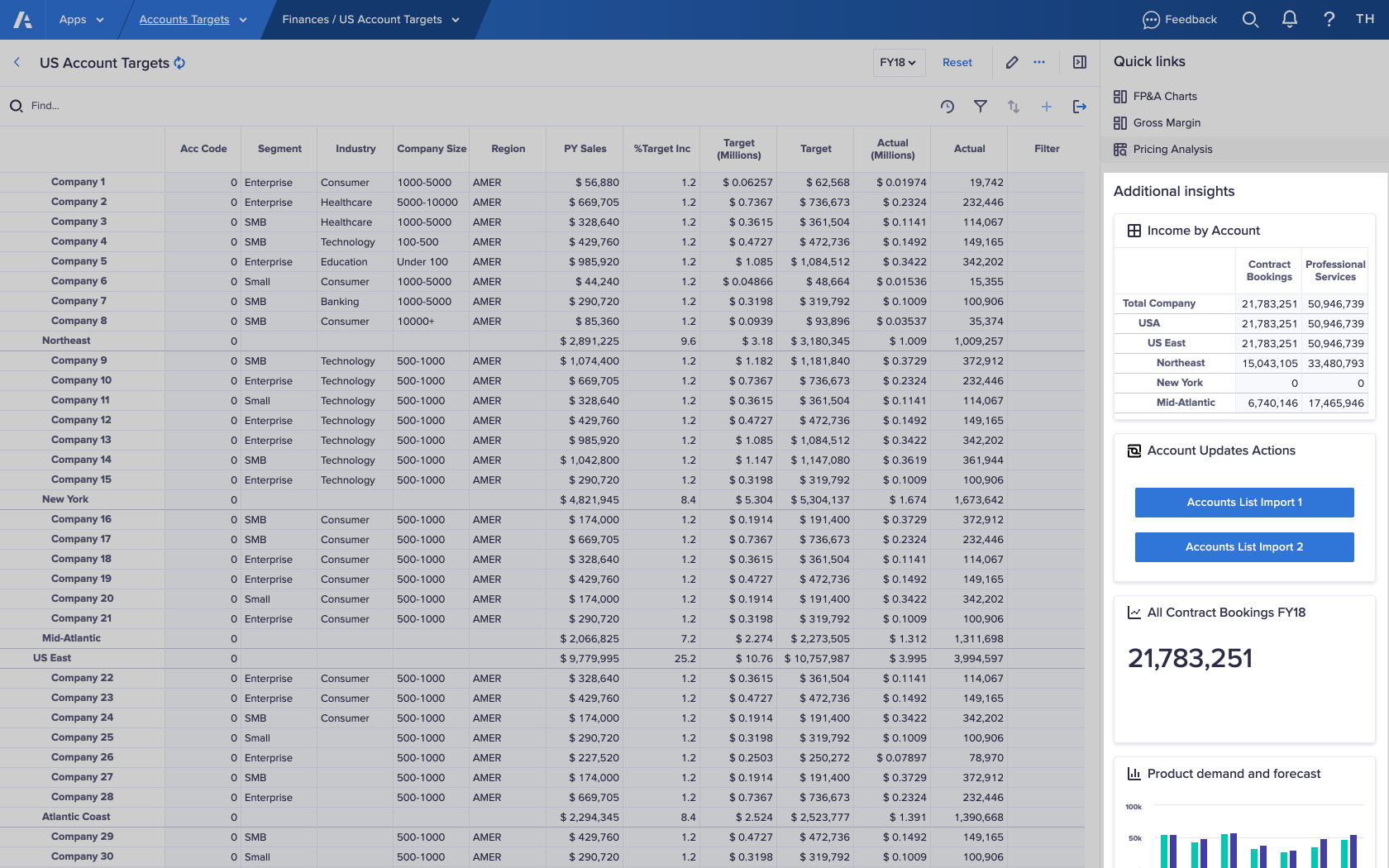The height and width of the screenshot is (868, 1389).
Task: Open the history/restore icon above the grid
Action: pyautogui.click(x=947, y=106)
